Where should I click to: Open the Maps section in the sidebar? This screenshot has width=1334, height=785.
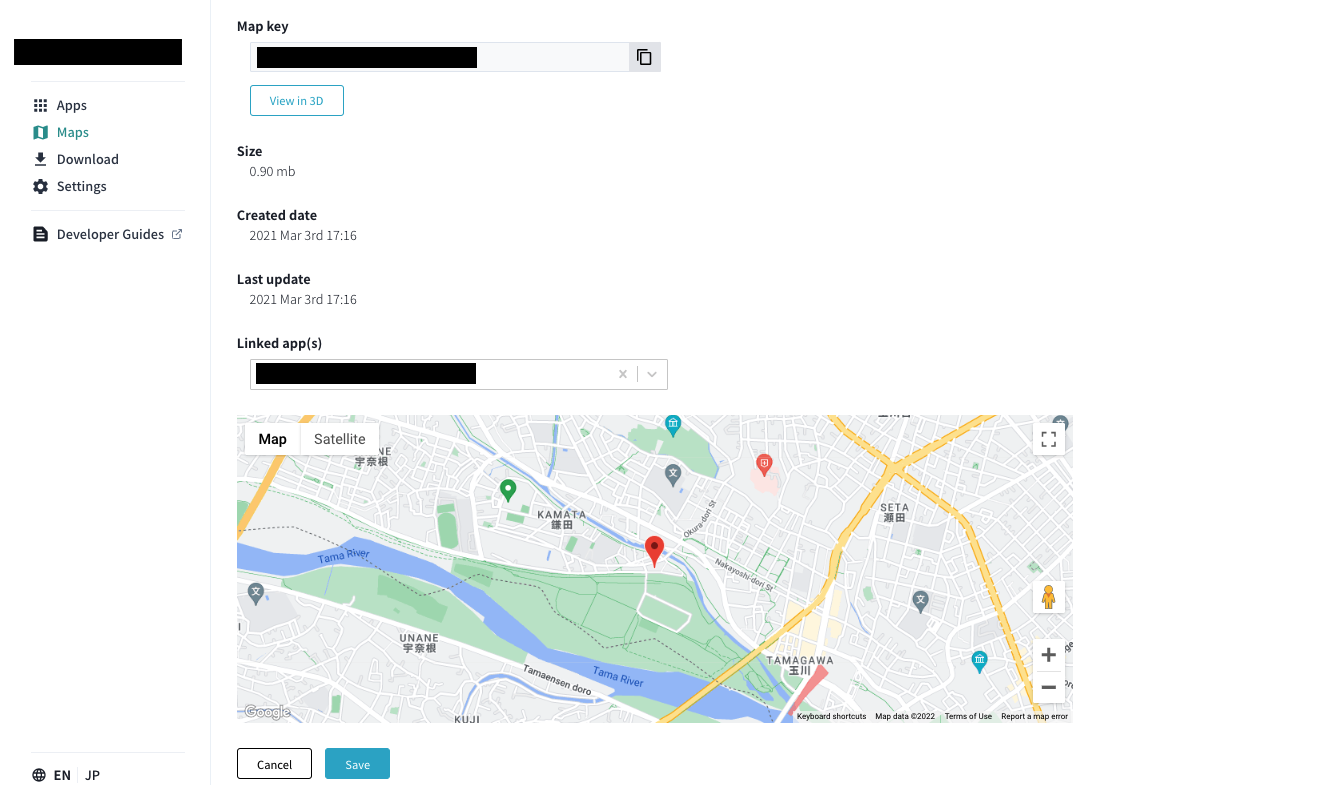[x=71, y=131]
